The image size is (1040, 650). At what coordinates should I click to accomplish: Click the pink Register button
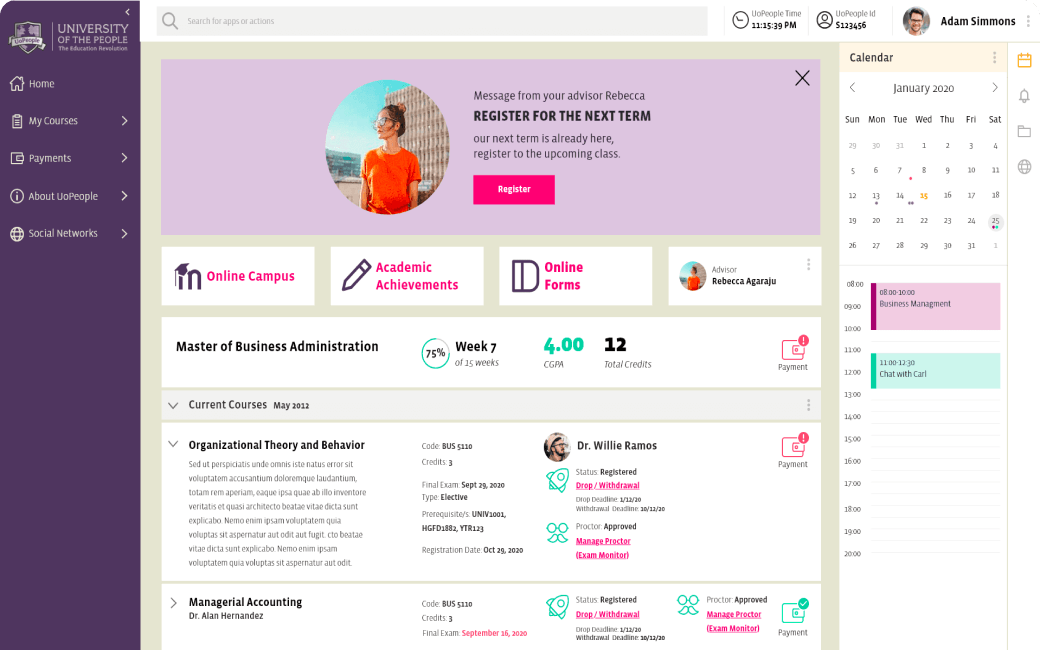(x=514, y=190)
